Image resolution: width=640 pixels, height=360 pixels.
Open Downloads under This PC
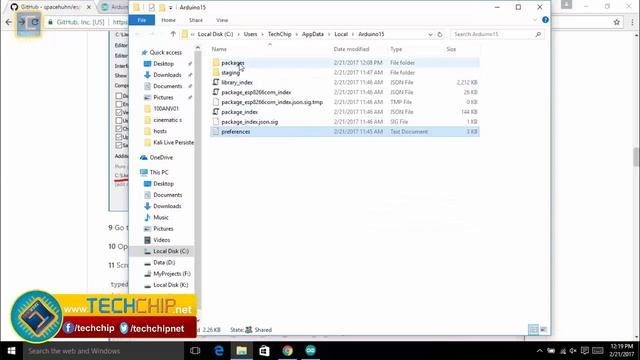(x=167, y=206)
